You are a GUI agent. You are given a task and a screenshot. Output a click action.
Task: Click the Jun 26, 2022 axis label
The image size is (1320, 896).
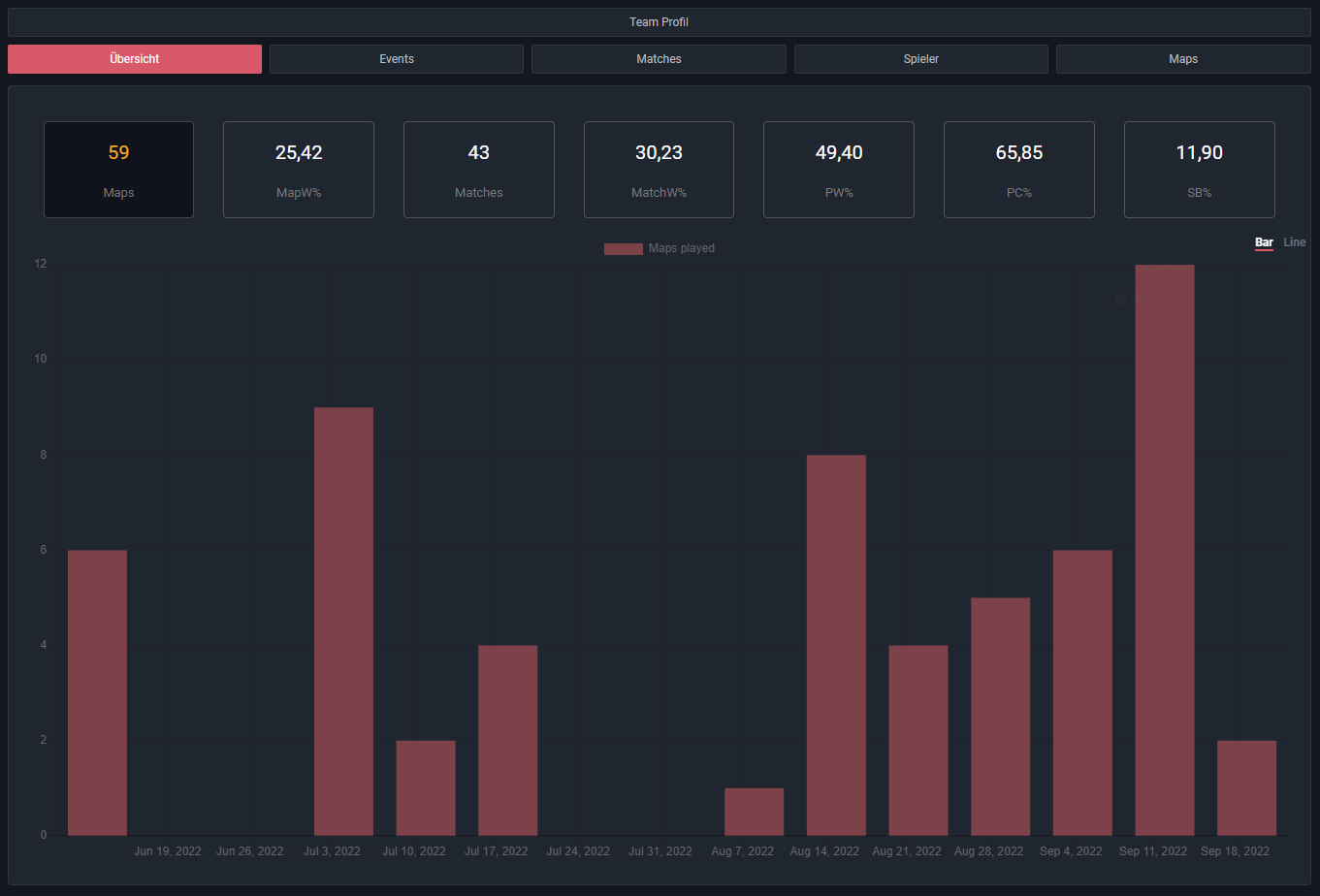(x=250, y=851)
